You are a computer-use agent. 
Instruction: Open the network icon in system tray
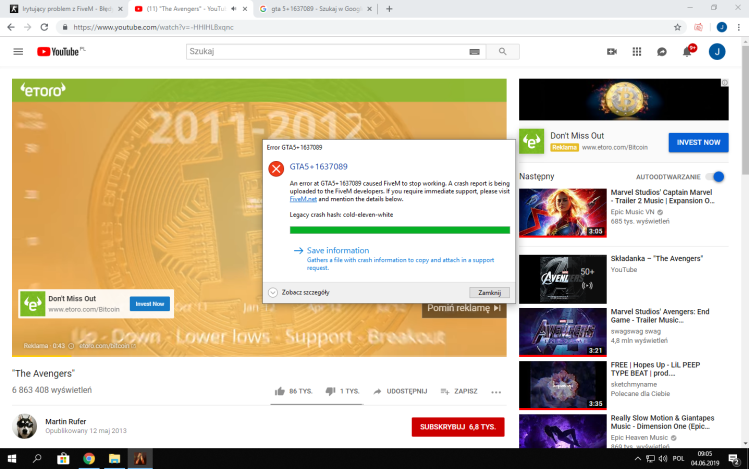coord(650,459)
